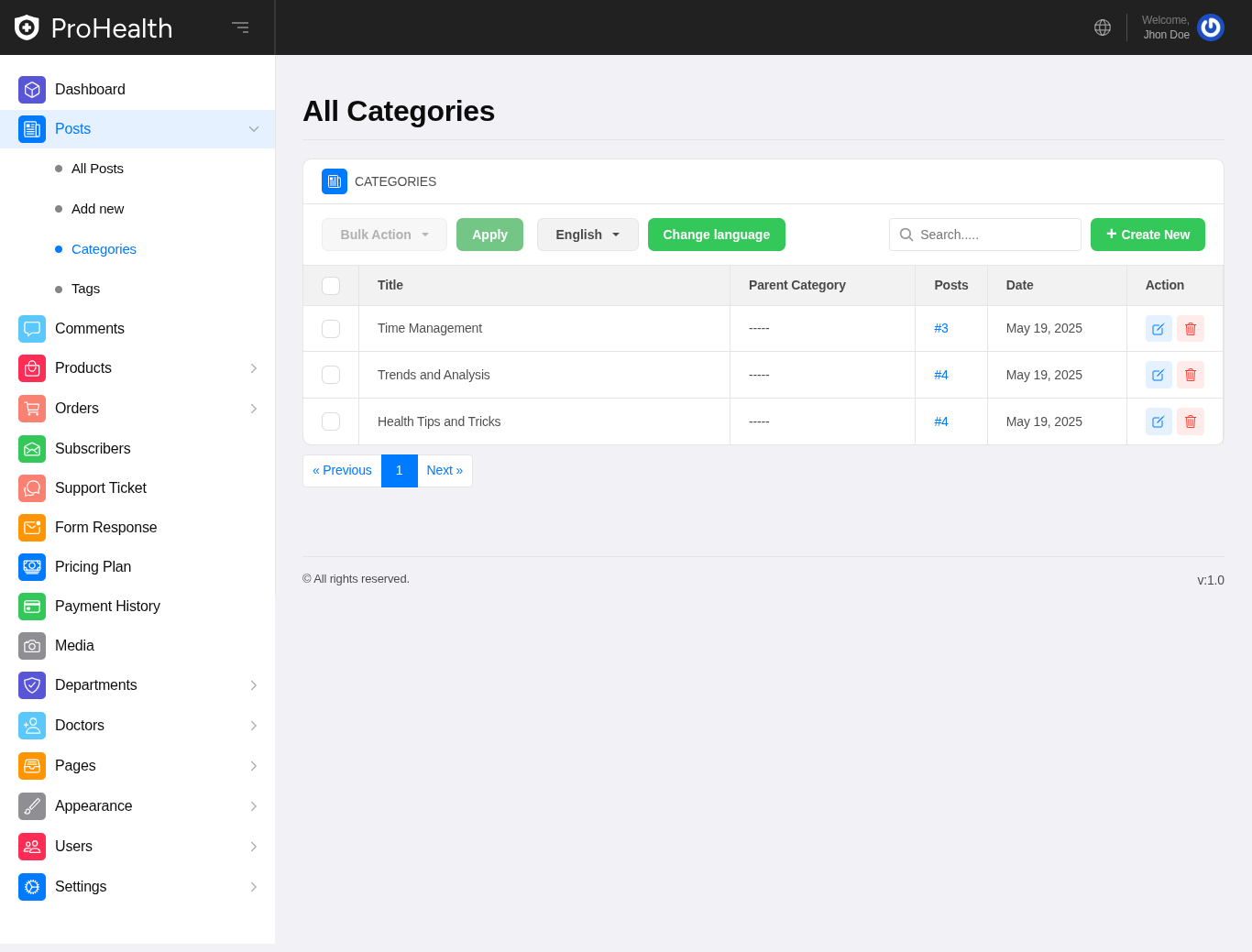
Task: Click the edit icon for Time Management
Action: point(1158,329)
